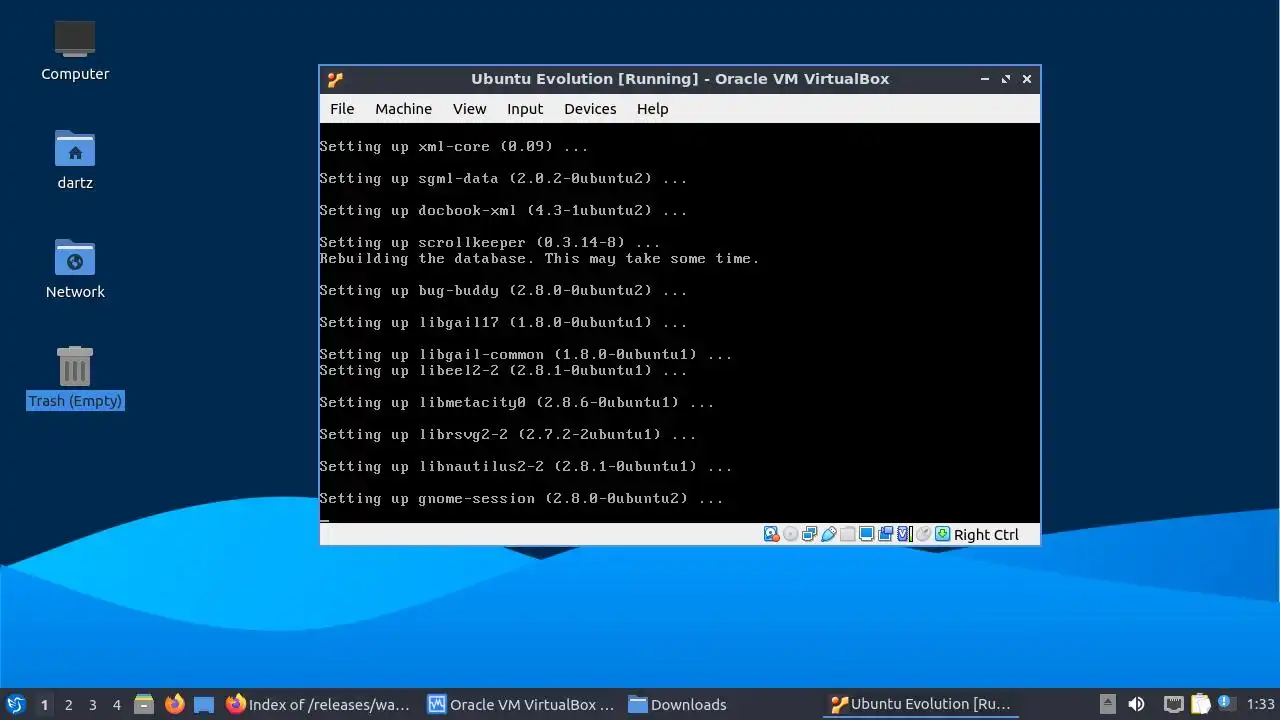The image size is (1280, 720).
Task: Click the mouse integration status icon
Action: [x=923, y=534]
